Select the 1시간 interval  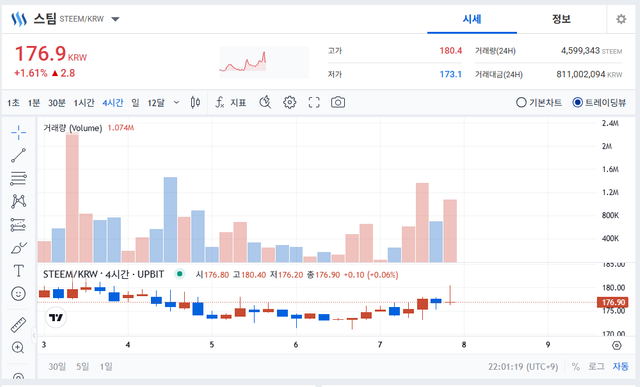[x=84, y=102]
